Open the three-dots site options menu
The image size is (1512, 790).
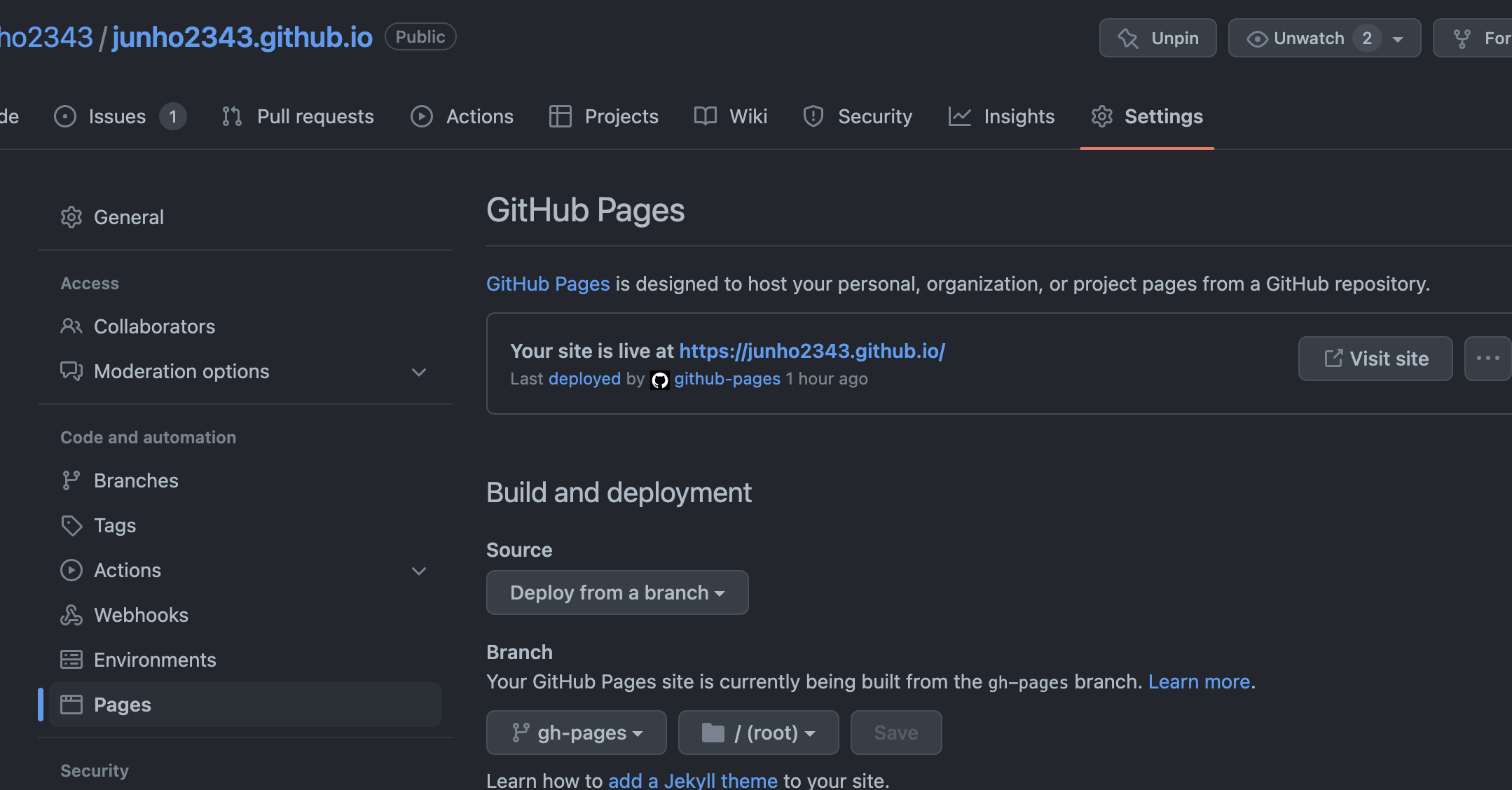(1487, 359)
